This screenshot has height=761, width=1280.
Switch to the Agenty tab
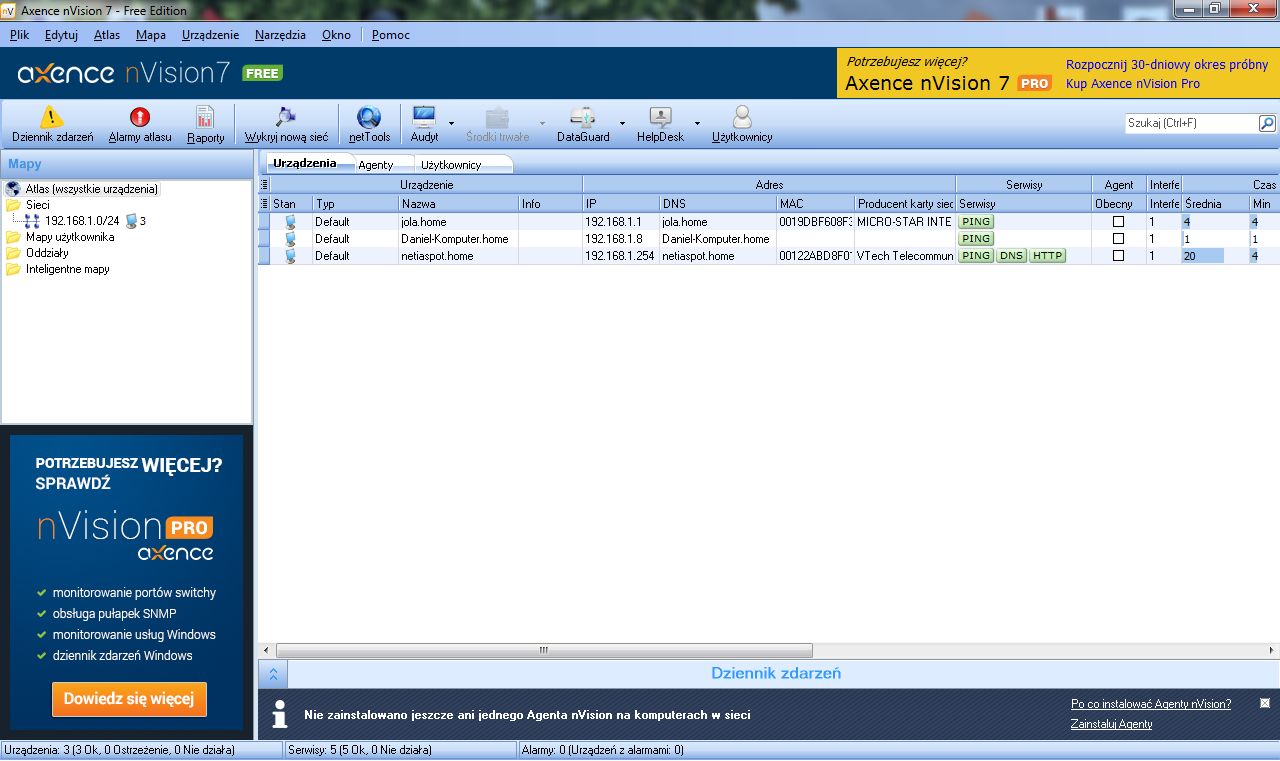tap(383, 163)
